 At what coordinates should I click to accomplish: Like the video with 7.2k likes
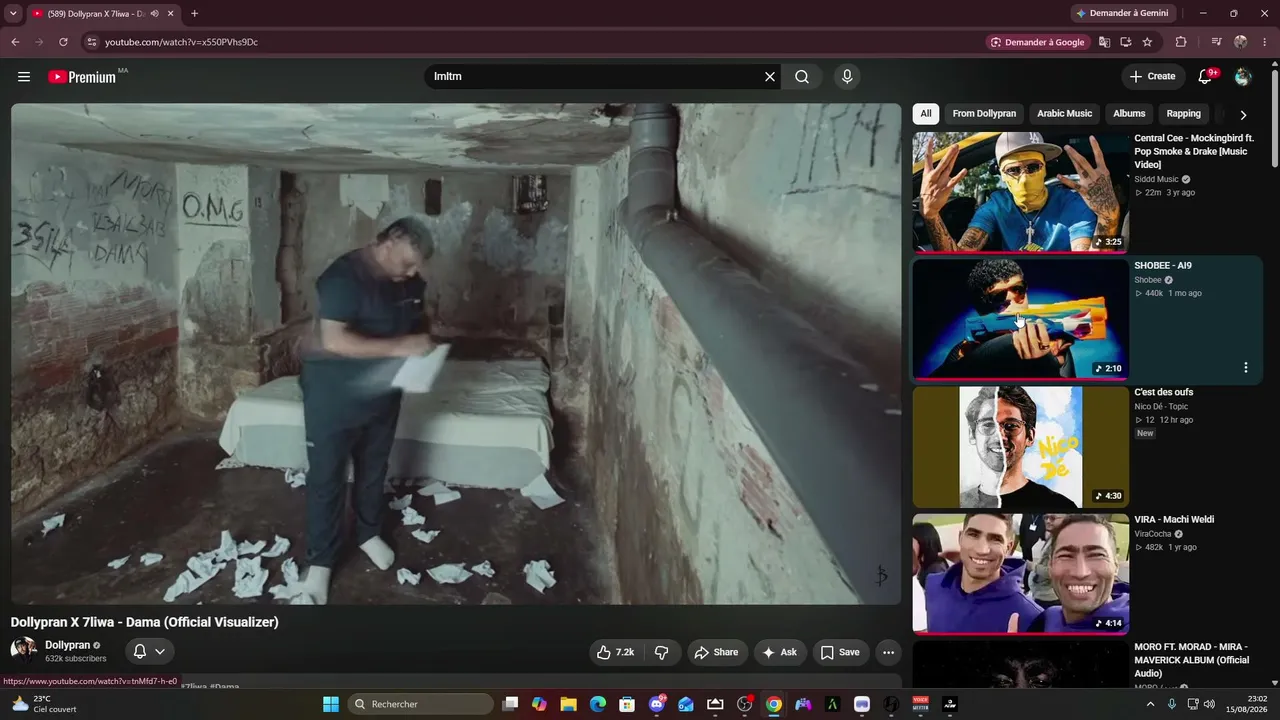(616, 652)
